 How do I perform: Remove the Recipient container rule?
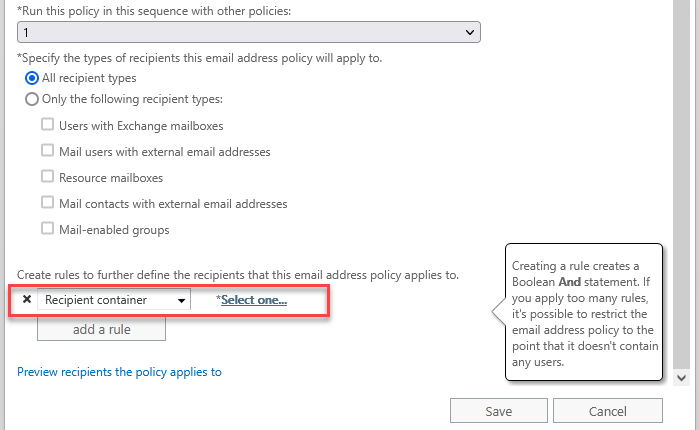click(x=27, y=299)
